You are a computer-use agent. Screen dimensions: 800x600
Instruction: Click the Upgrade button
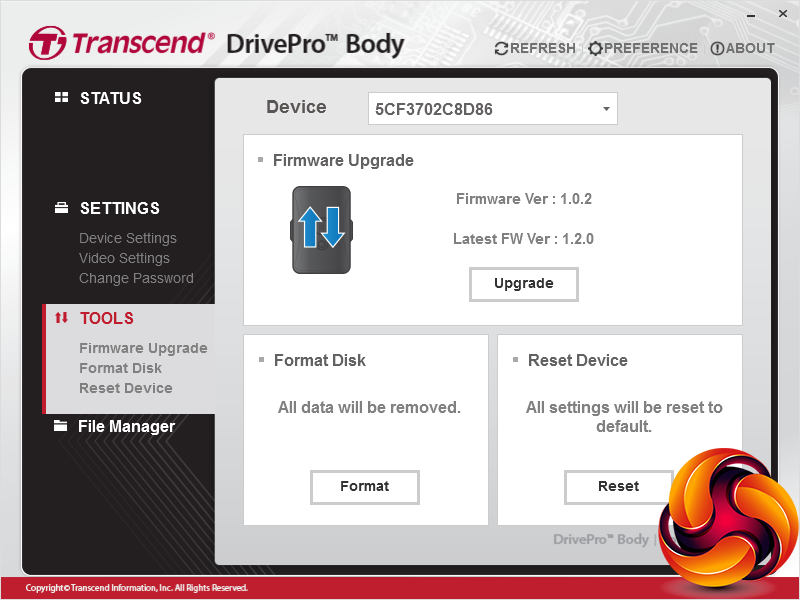(x=523, y=284)
